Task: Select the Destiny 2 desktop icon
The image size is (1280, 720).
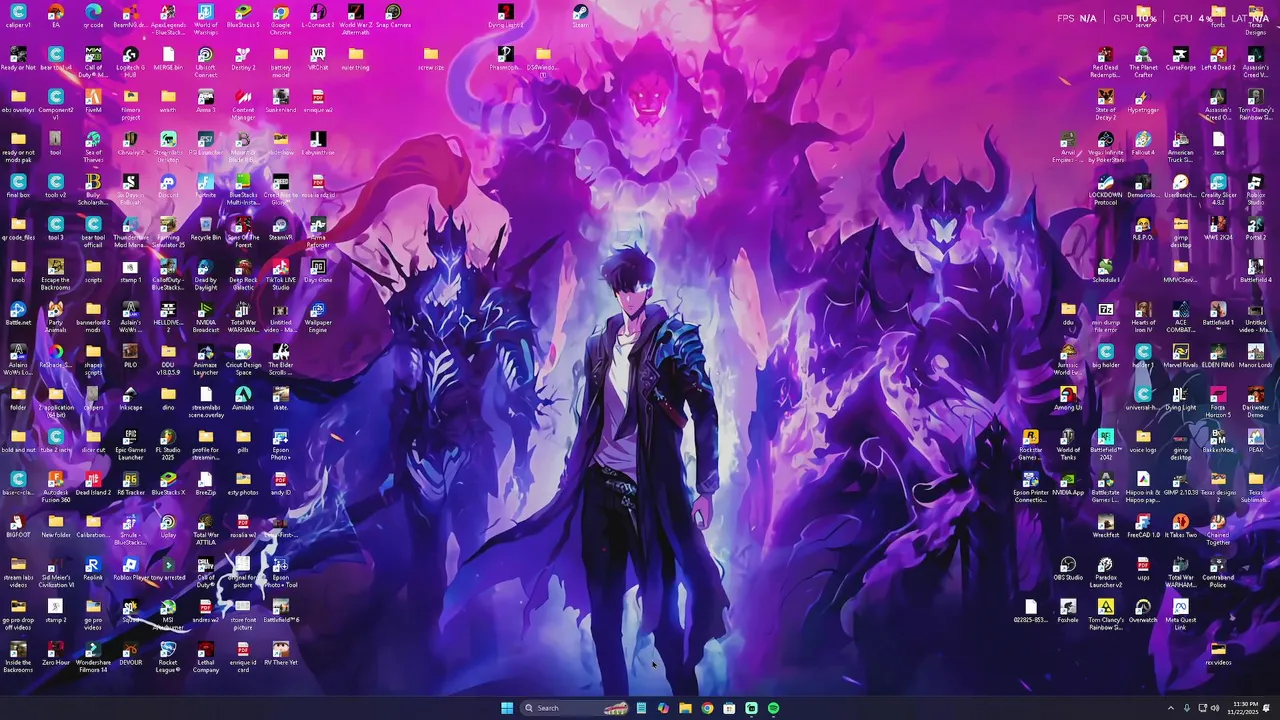Action: click(x=243, y=59)
